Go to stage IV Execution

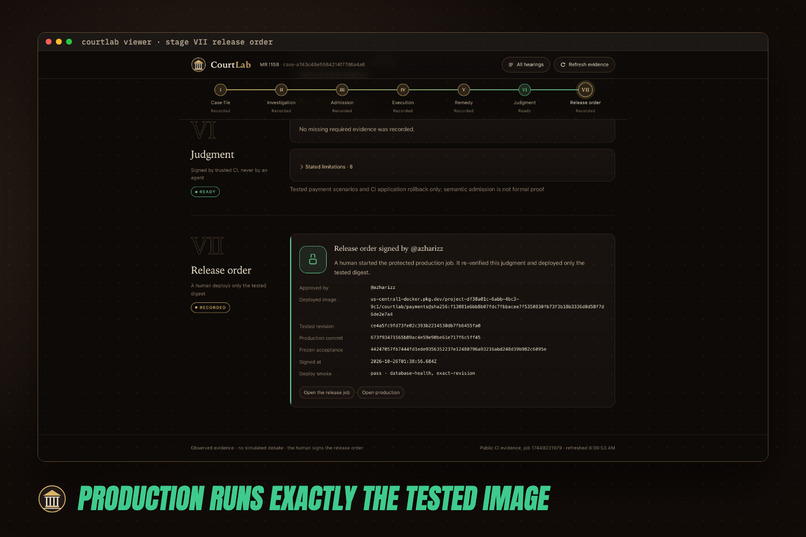point(402,90)
